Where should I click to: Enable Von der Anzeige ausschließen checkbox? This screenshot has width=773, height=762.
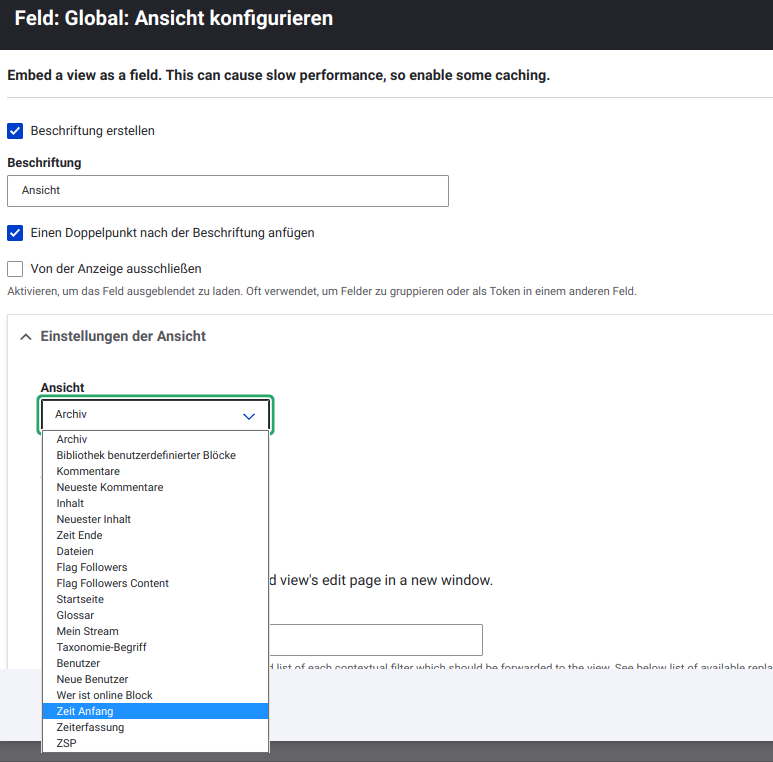pyautogui.click(x=15, y=269)
